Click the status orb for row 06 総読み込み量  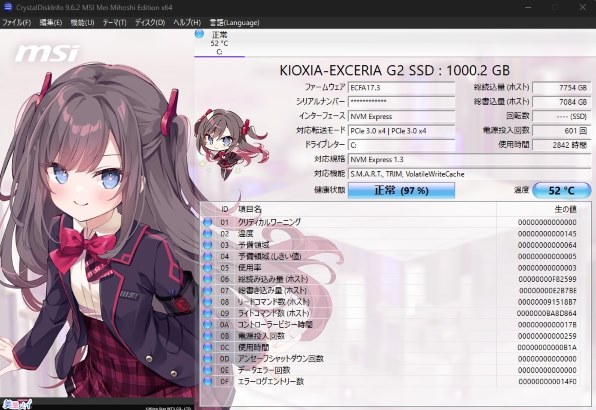tap(208, 279)
